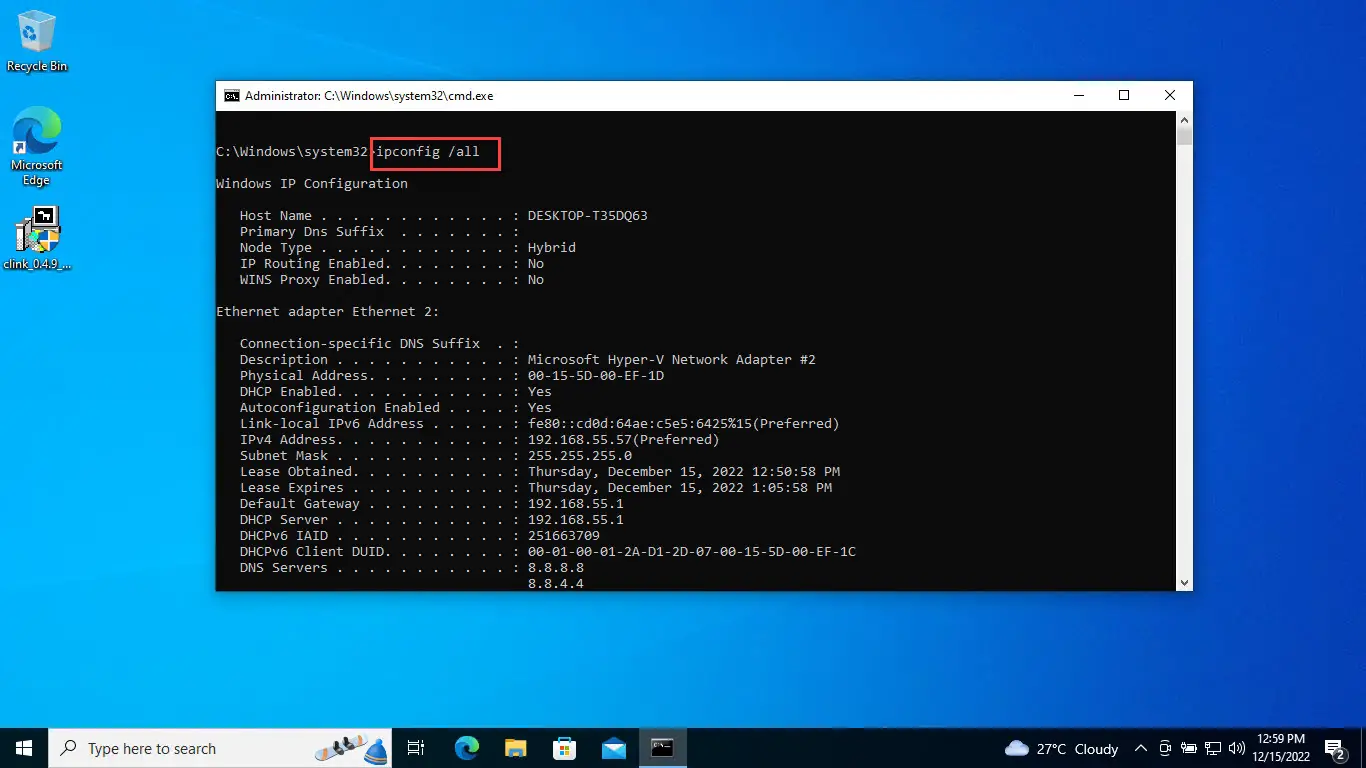Screen dimensions: 1366x768
Task: Click the WINS Proxy Enabled line
Action: 392,280
